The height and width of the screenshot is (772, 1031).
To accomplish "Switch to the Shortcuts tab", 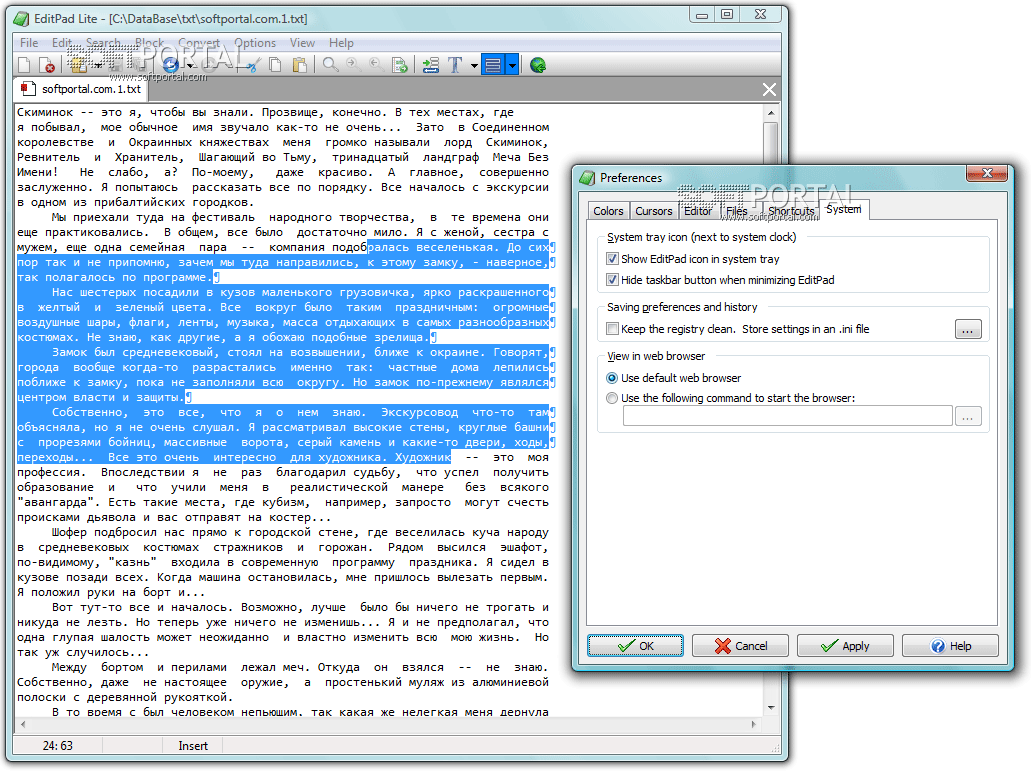I will click(x=791, y=211).
